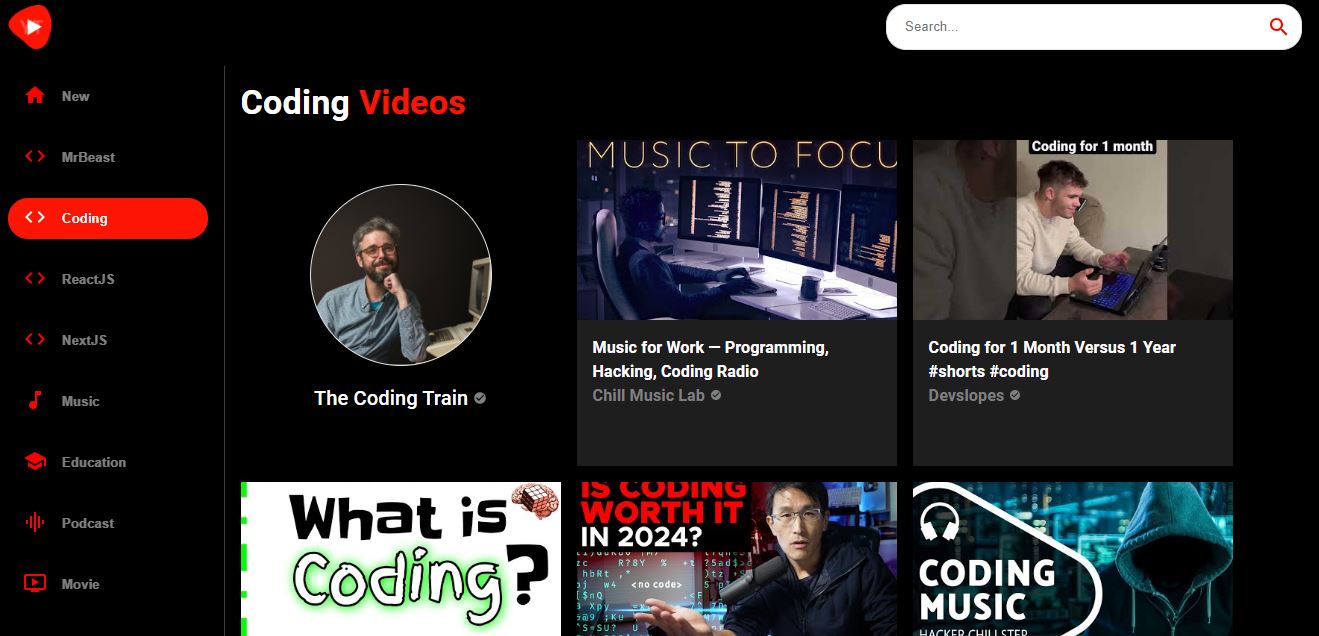
Task: Open Coding for 1 Month Versus 1 Year title
Action: [1052, 359]
